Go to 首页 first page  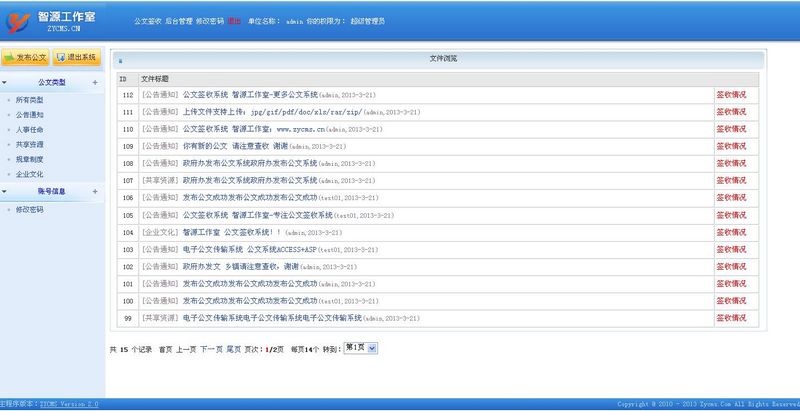[166, 350]
